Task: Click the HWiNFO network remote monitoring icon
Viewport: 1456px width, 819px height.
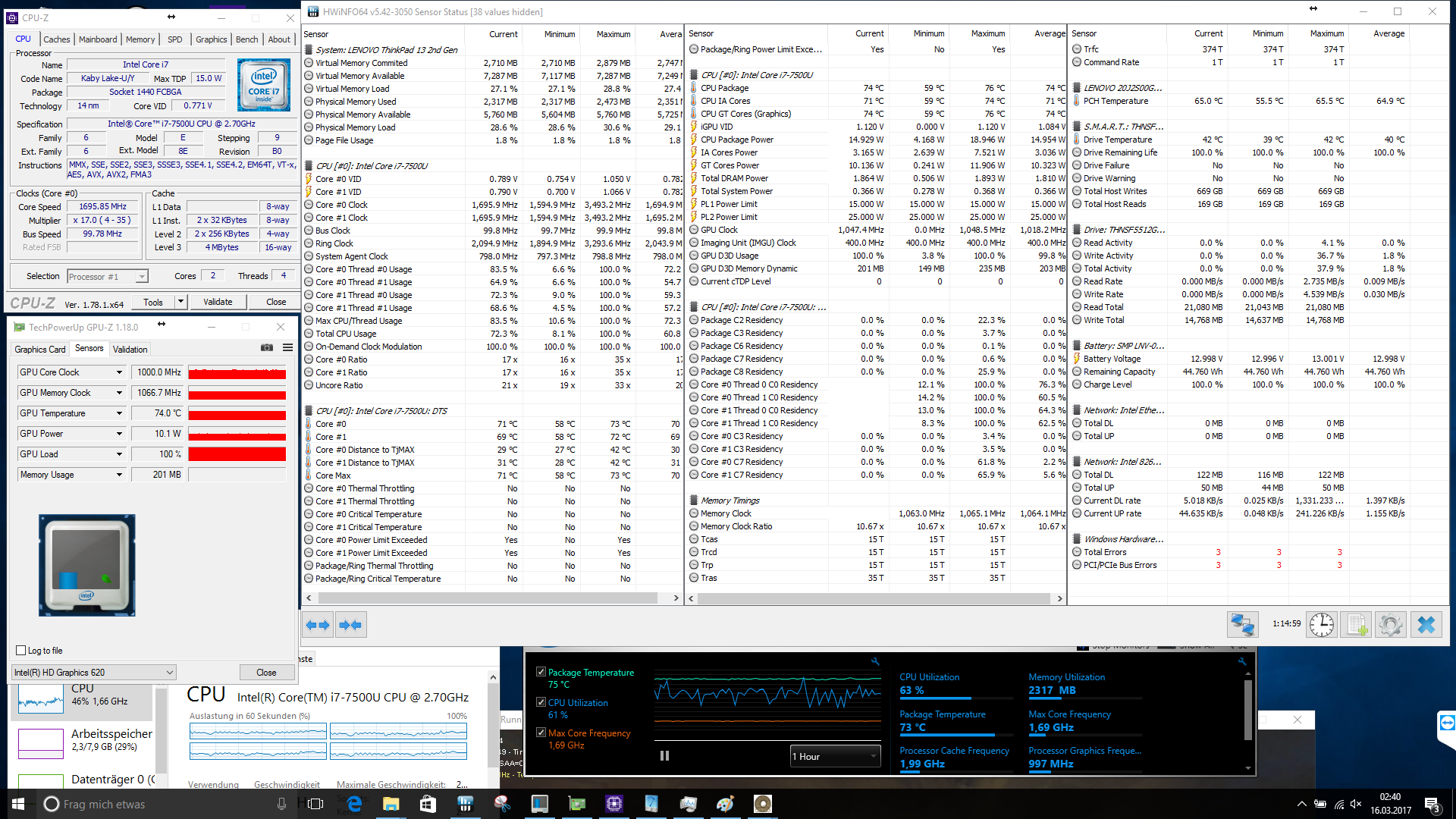Action: [x=1242, y=625]
